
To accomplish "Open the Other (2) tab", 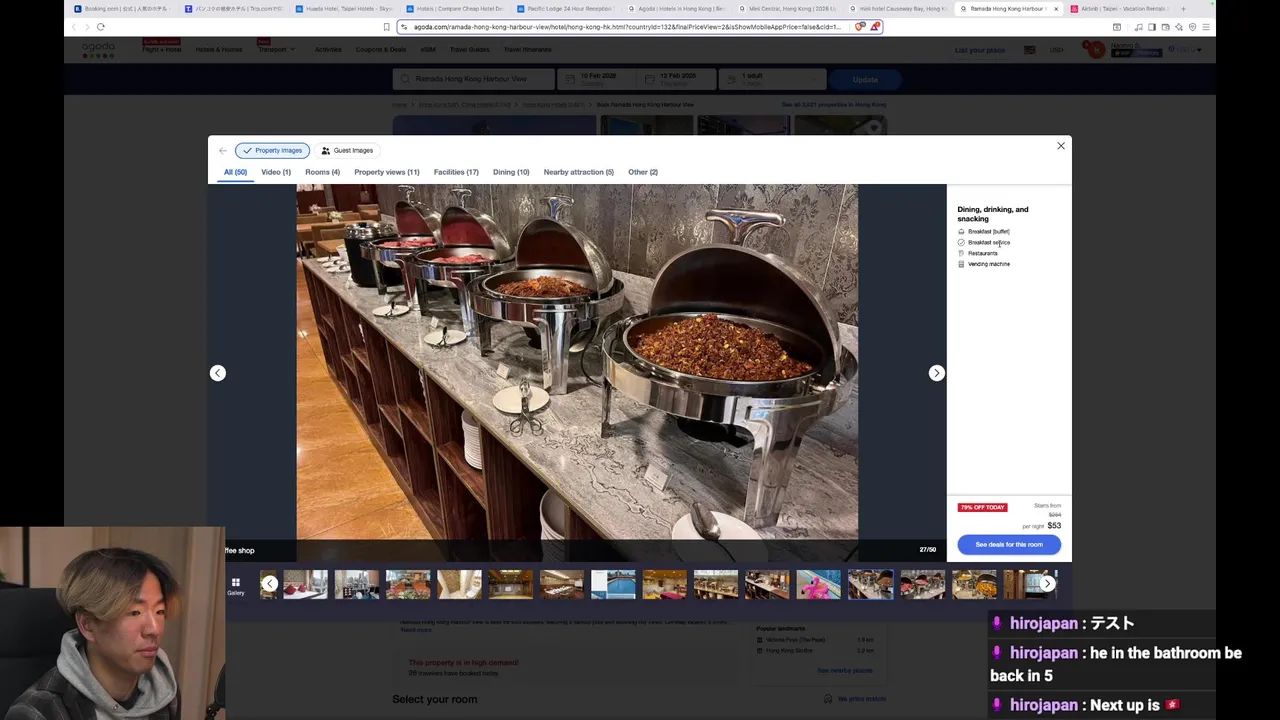I will point(643,172).
